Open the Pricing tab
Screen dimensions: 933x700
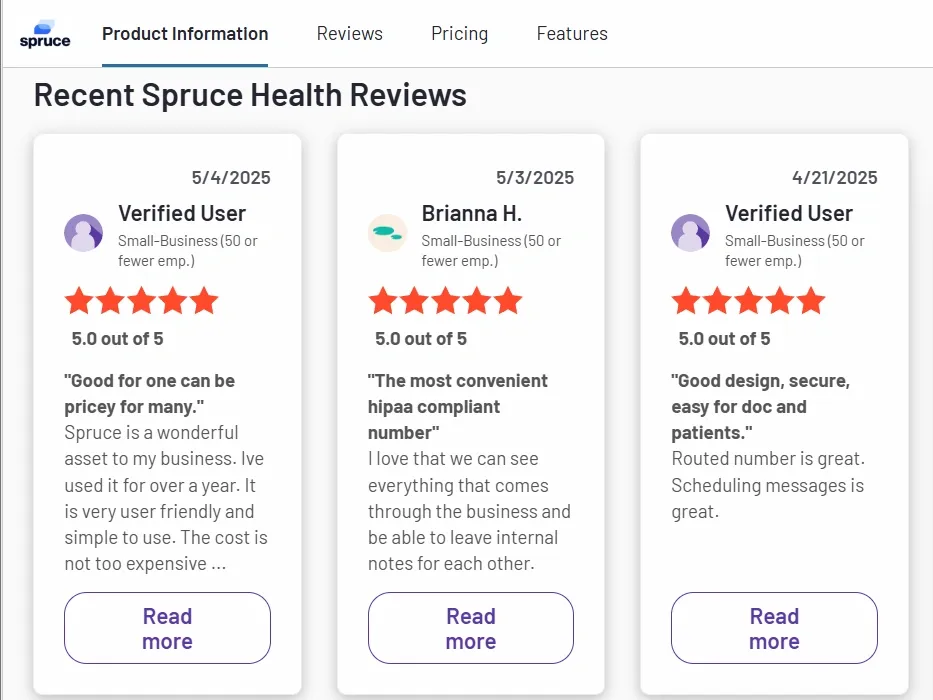pos(459,33)
